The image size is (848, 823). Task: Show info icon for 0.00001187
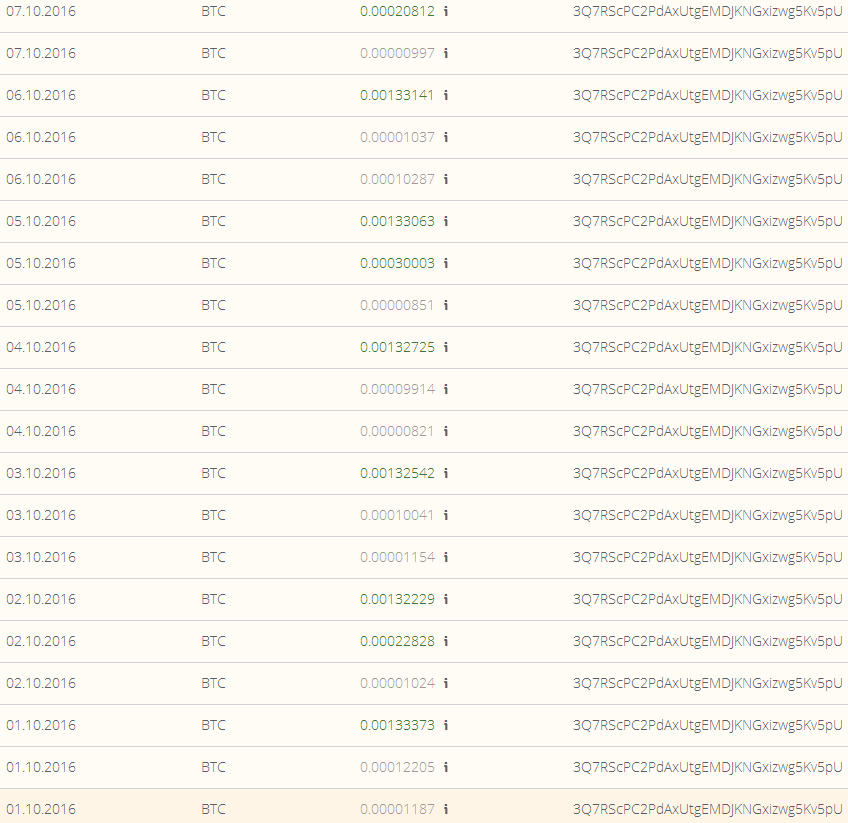(446, 809)
